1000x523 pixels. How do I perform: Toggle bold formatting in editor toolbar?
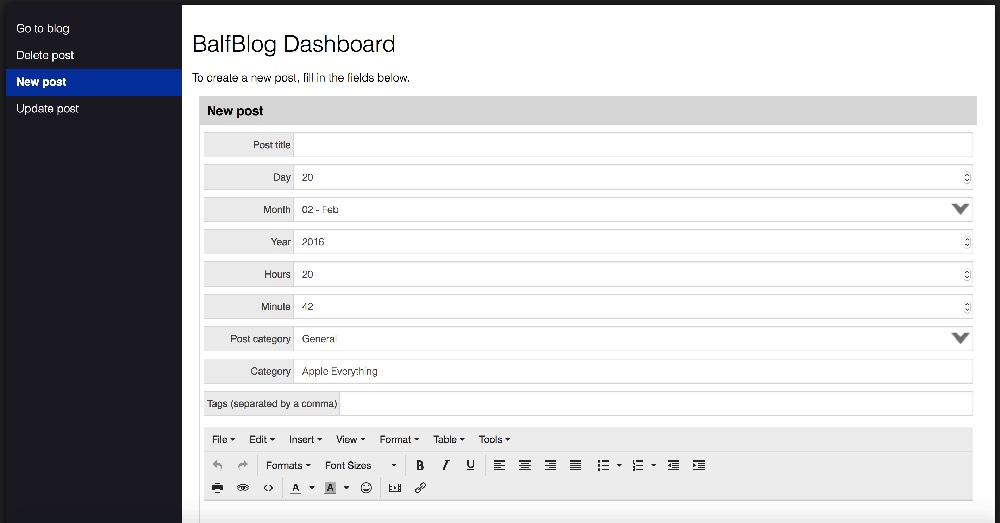pos(420,465)
